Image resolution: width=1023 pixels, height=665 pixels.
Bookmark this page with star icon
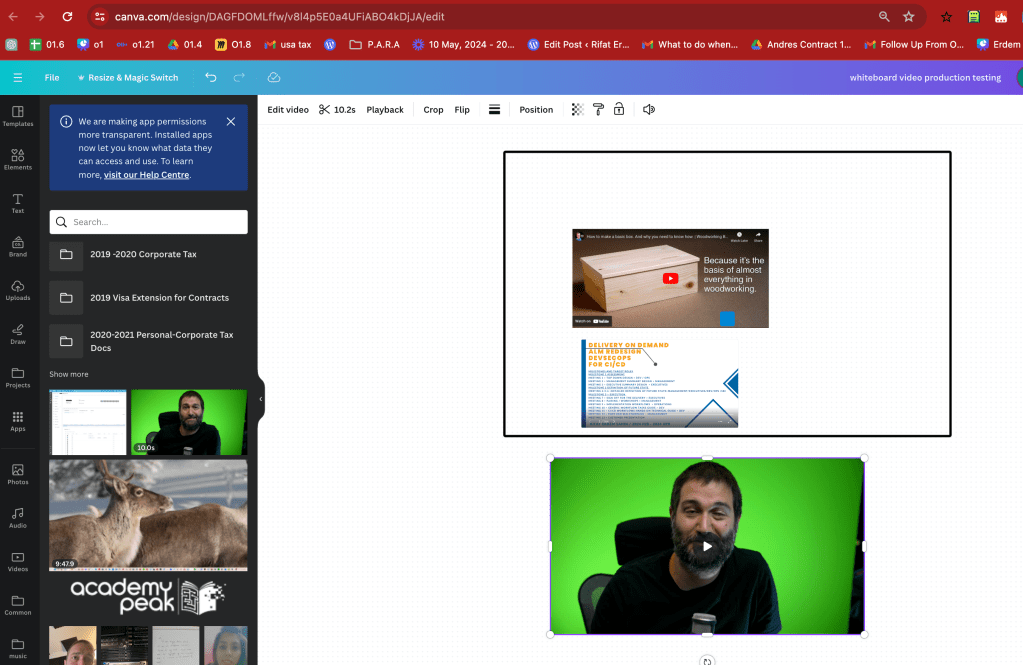pyautogui.click(x=909, y=16)
